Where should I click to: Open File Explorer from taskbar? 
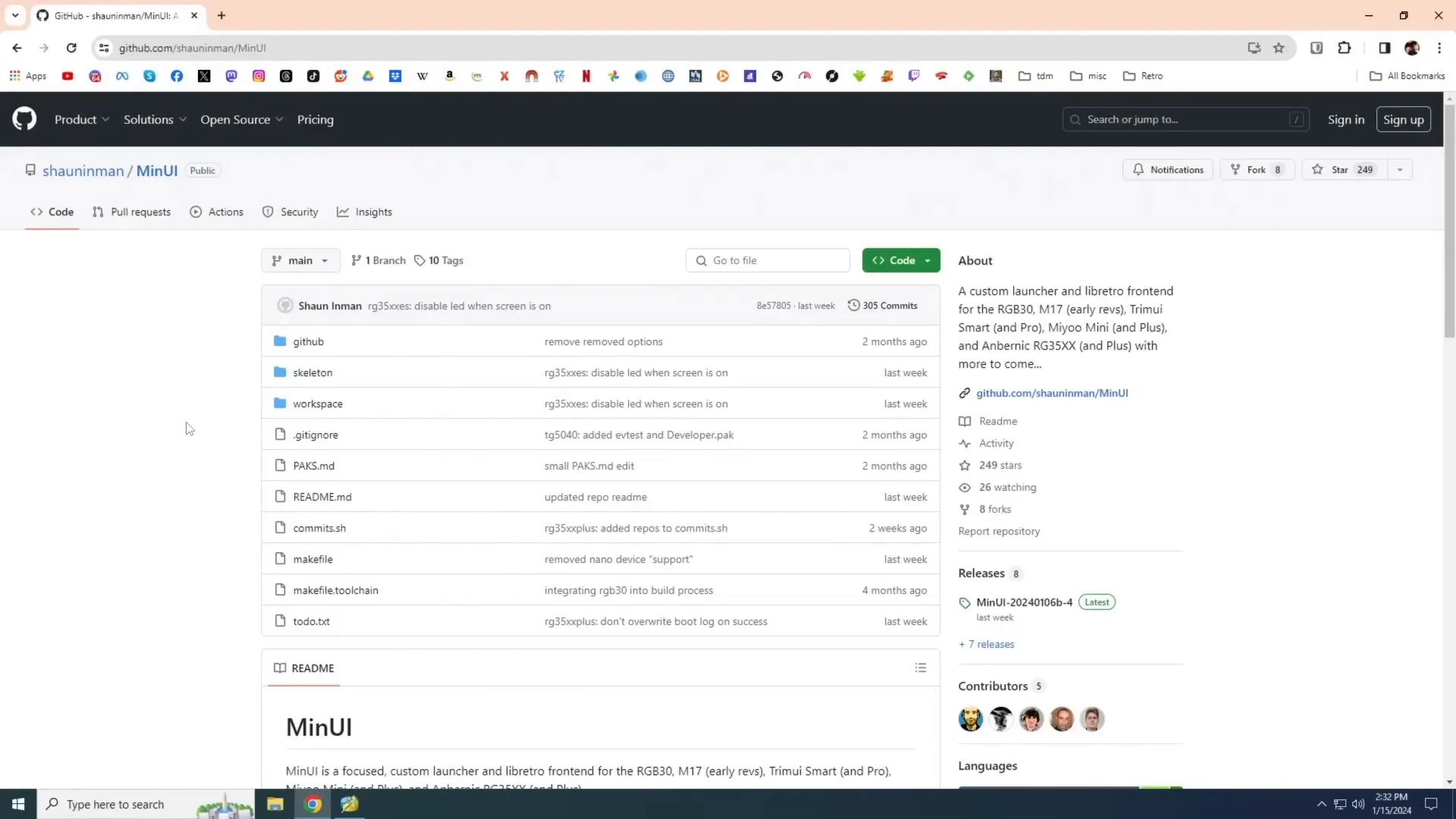point(275,804)
